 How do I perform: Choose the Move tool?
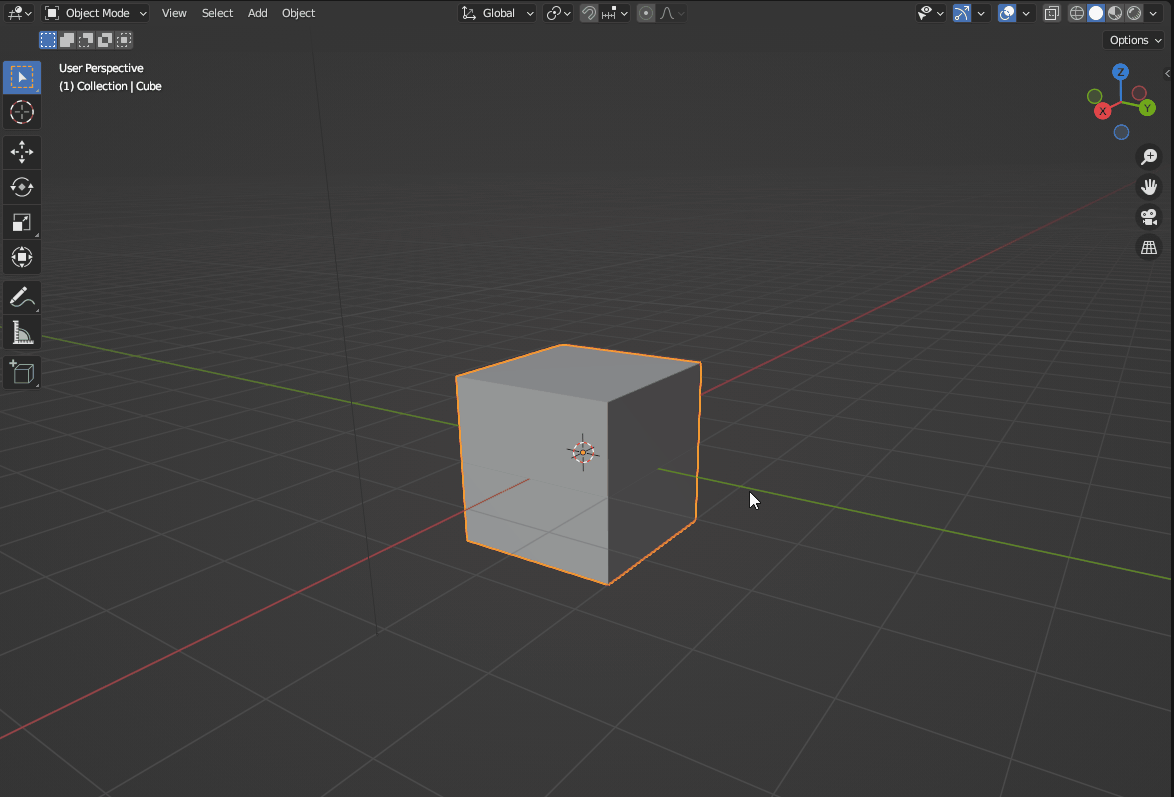pyautogui.click(x=22, y=152)
